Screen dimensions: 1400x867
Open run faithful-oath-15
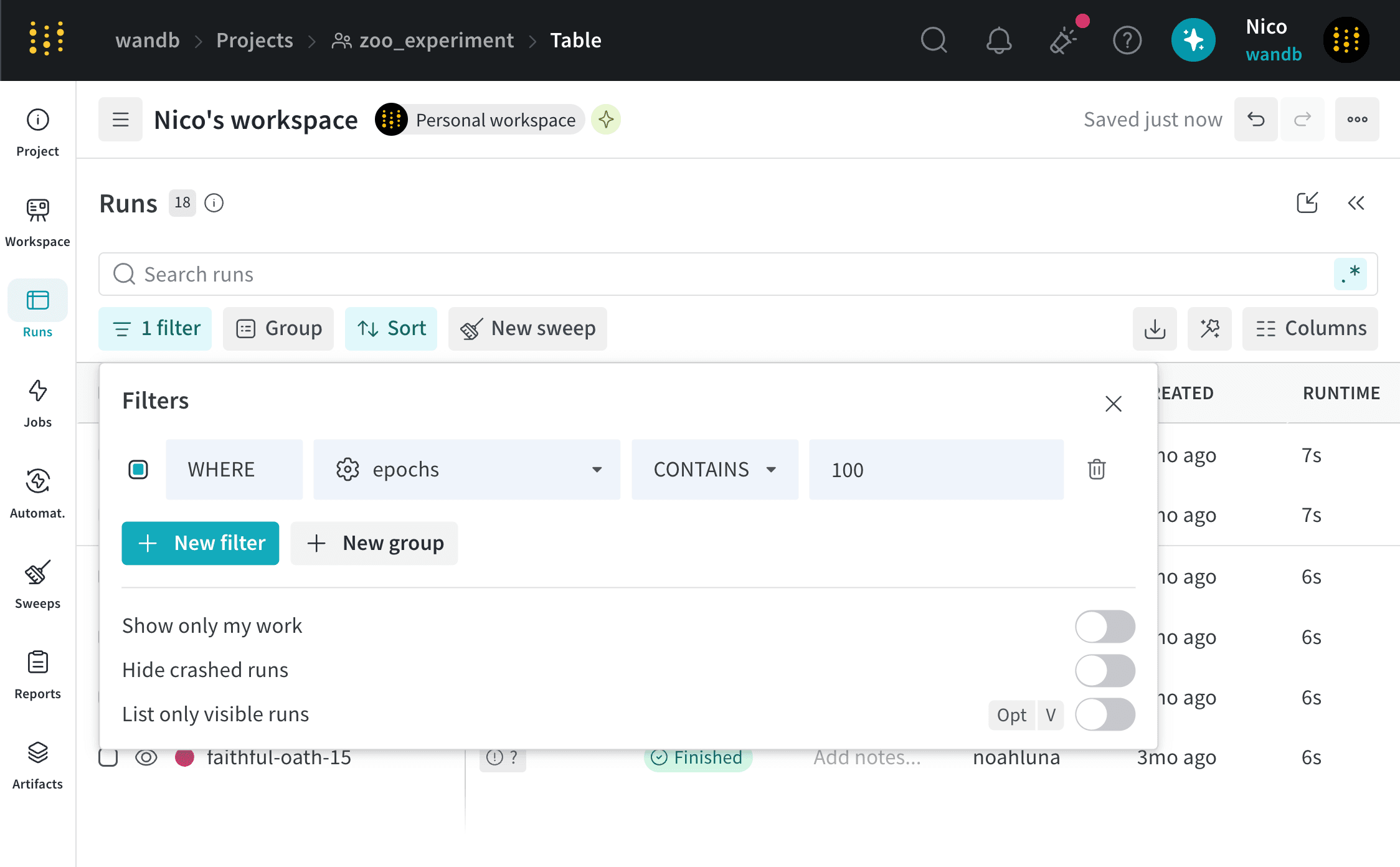[x=279, y=757]
